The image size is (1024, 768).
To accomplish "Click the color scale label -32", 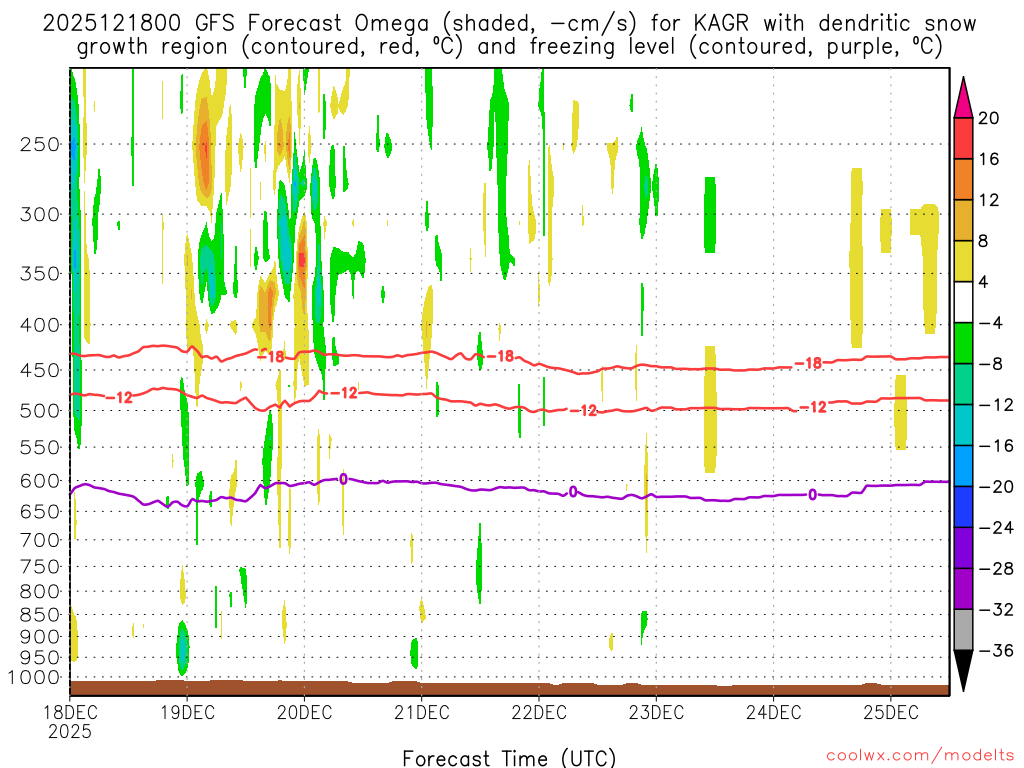I will tap(996, 610).
